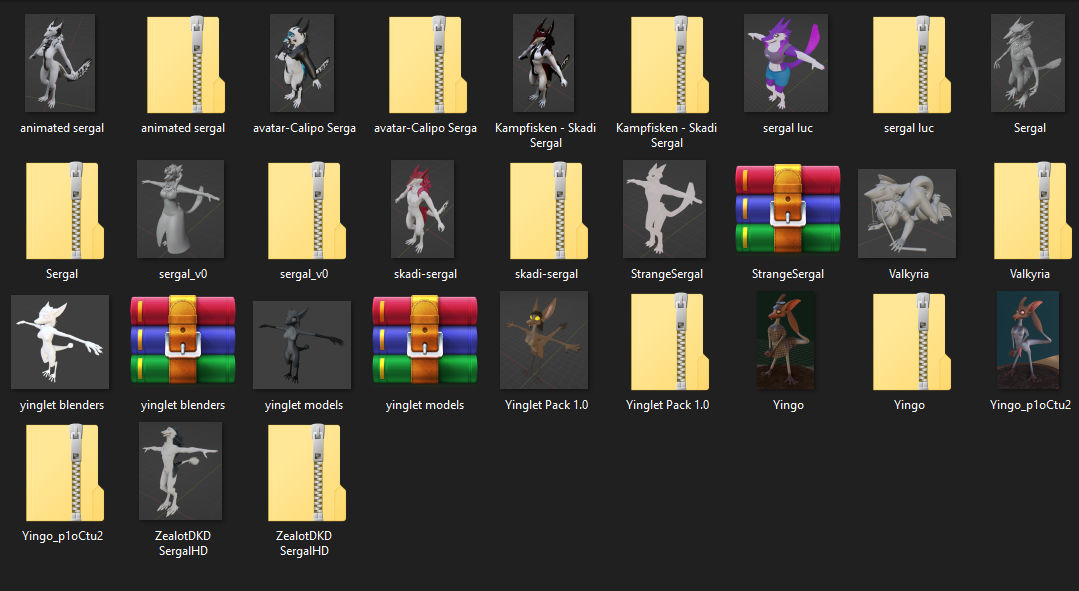Click 'Sergal' name under the grey preview image
Image resolution: width=1079 pixels, height=591 pixels.
click(1030, 128)
